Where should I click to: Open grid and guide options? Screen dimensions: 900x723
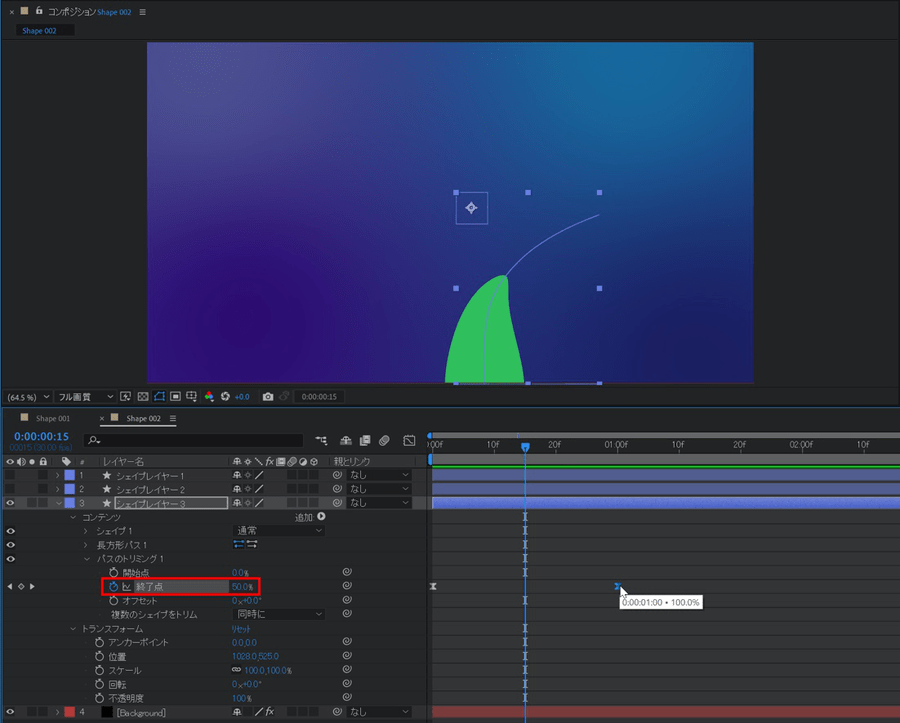click(192, 397)
